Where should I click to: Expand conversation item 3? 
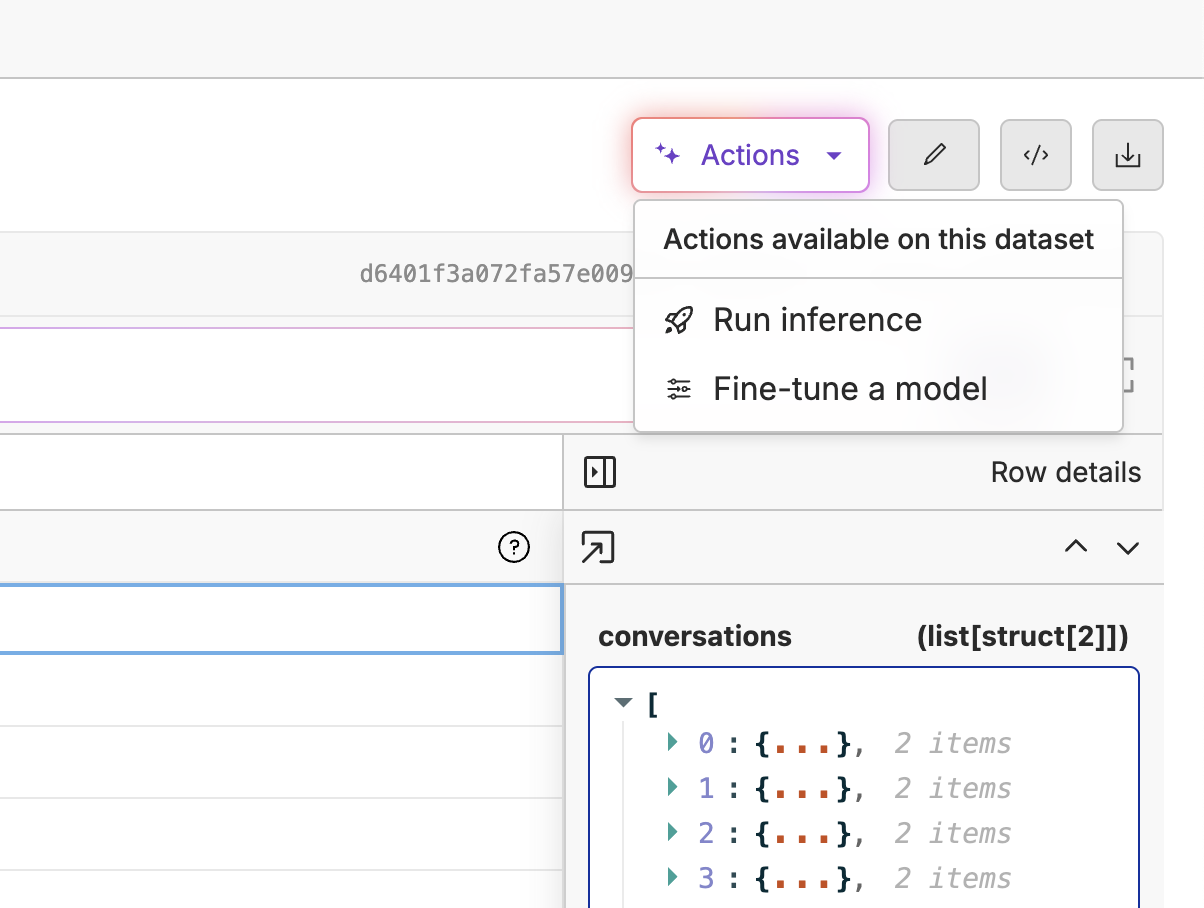pyautogui.click(x=672, y=877)
